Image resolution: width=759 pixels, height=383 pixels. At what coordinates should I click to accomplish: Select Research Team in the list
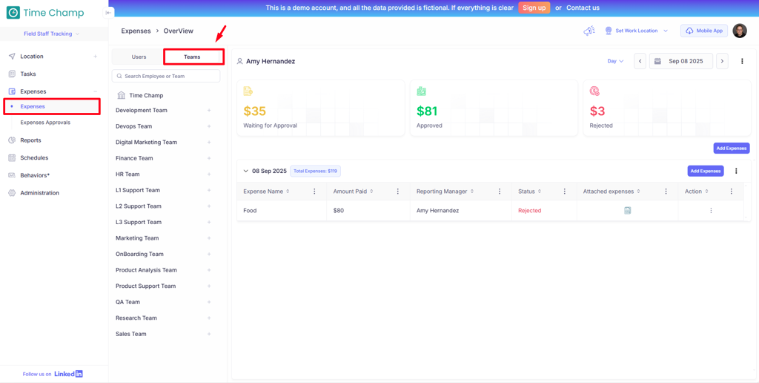(x=136, y=318)
